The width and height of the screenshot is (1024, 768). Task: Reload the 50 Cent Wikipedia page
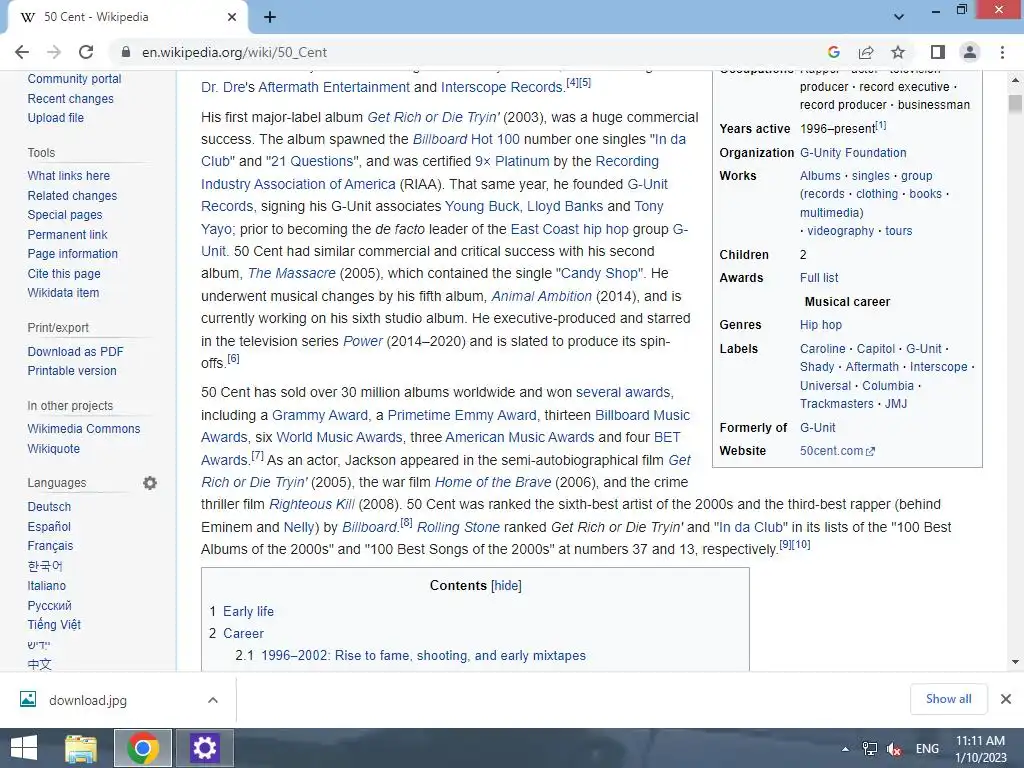[86, 52]
